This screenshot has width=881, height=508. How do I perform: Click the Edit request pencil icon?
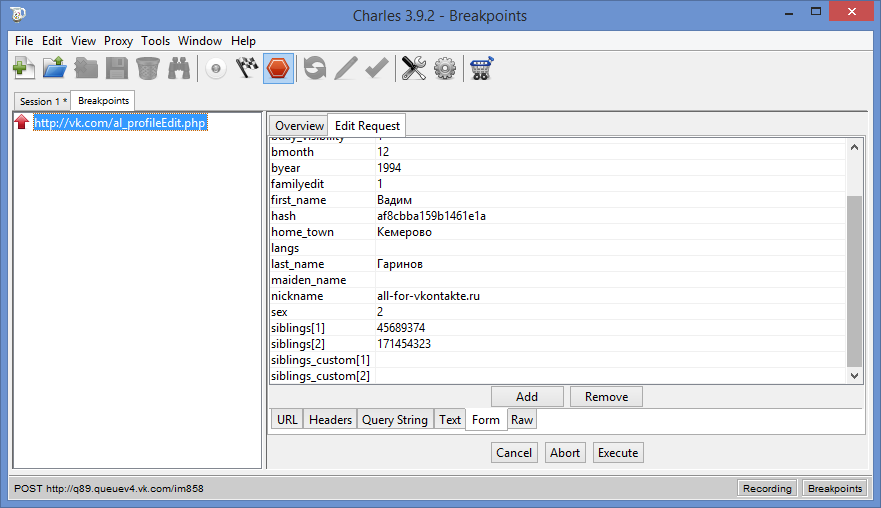click(x=346, y=69)
